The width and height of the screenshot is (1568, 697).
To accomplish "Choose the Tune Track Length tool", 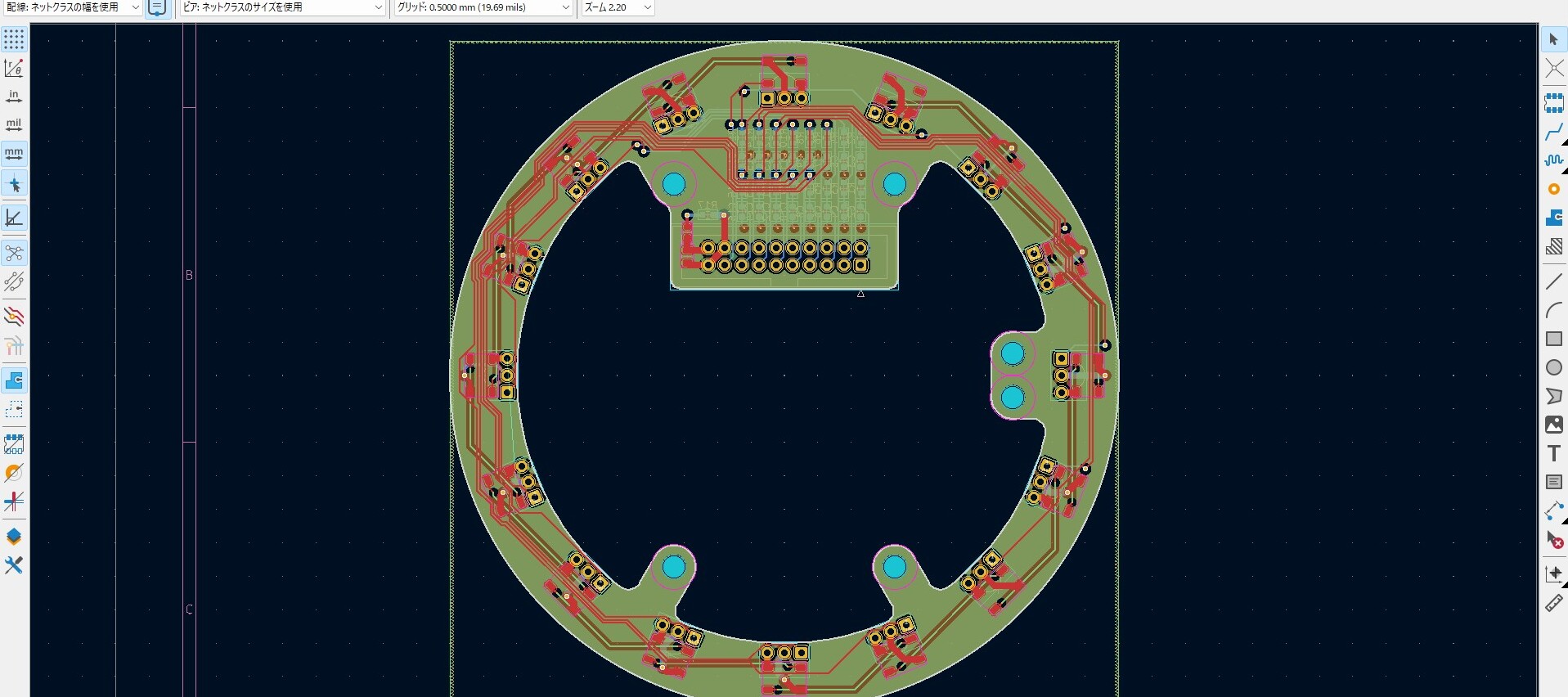I will point(1554,160).
